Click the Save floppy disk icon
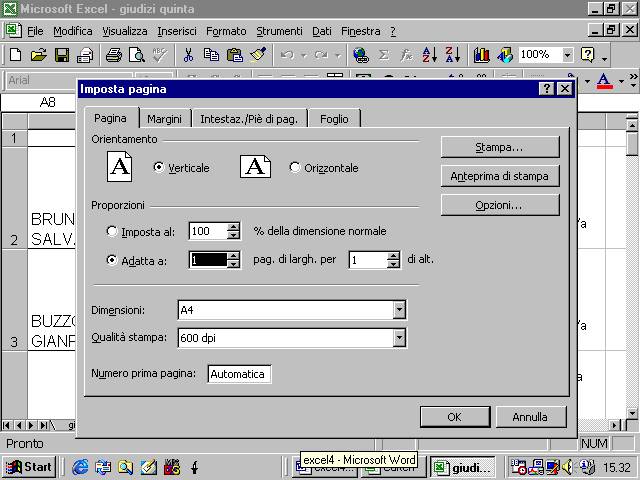The image size is (640, 480). coord(62,55)
